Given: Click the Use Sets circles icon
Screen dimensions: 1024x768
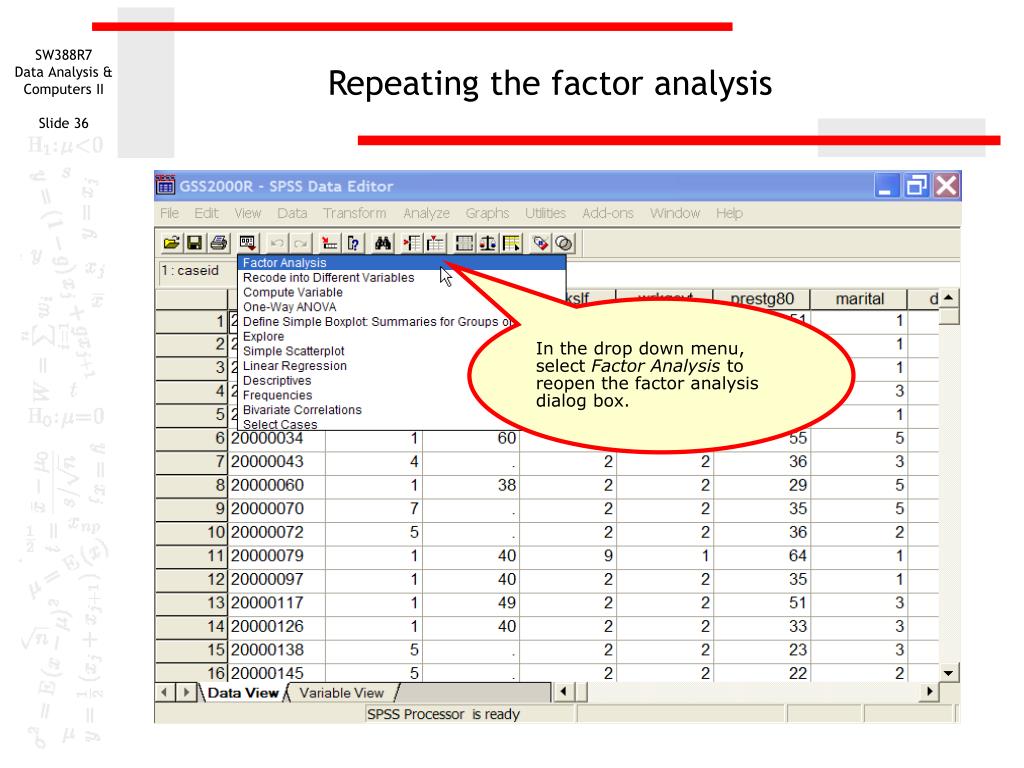Looking at the screenshot, I should tap(564, 244).
